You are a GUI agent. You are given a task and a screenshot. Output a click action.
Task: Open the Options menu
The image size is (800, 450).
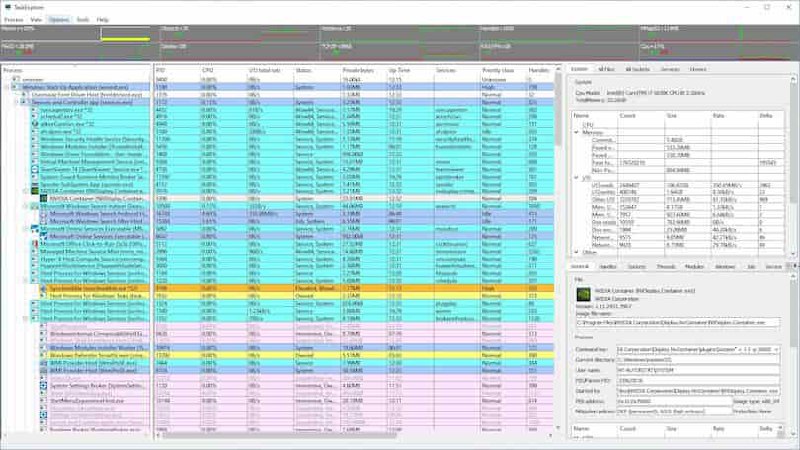pyautogui.click(x=59, y=20)
